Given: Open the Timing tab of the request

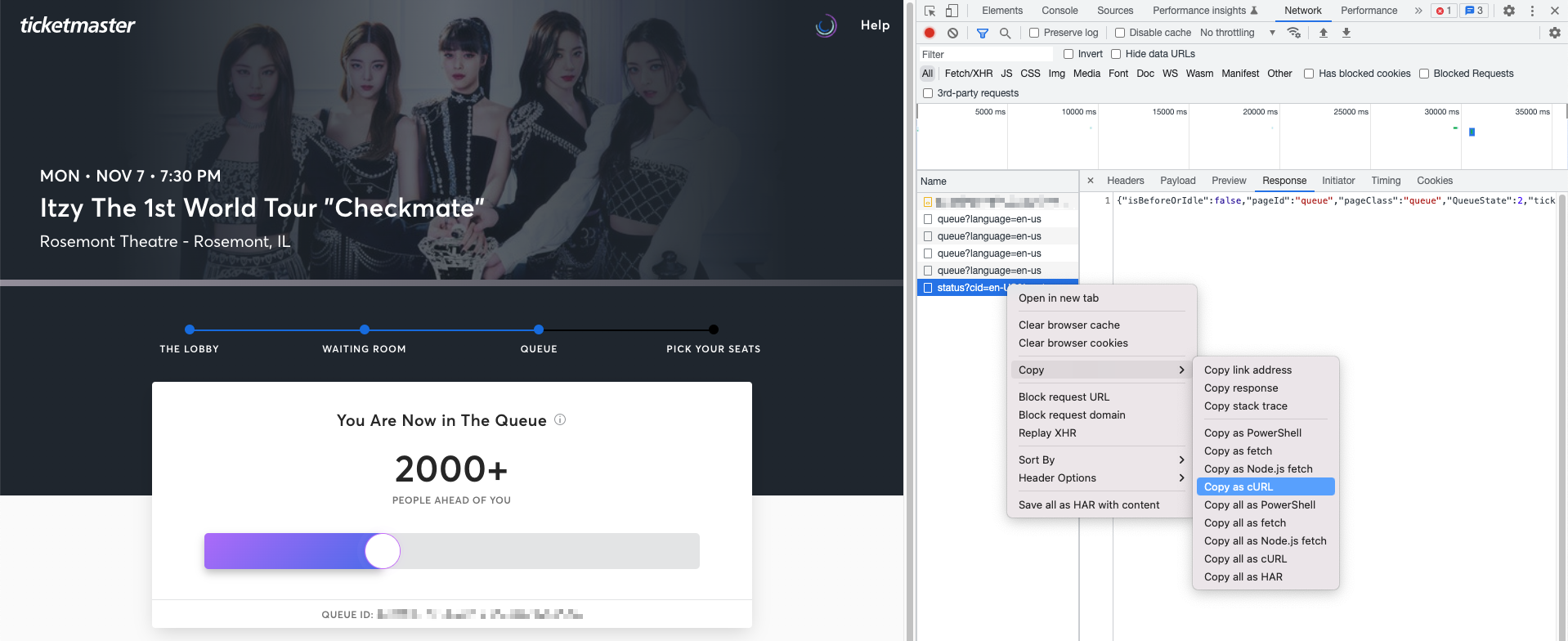Looking at the screenshot, I should click(1386, 181).
